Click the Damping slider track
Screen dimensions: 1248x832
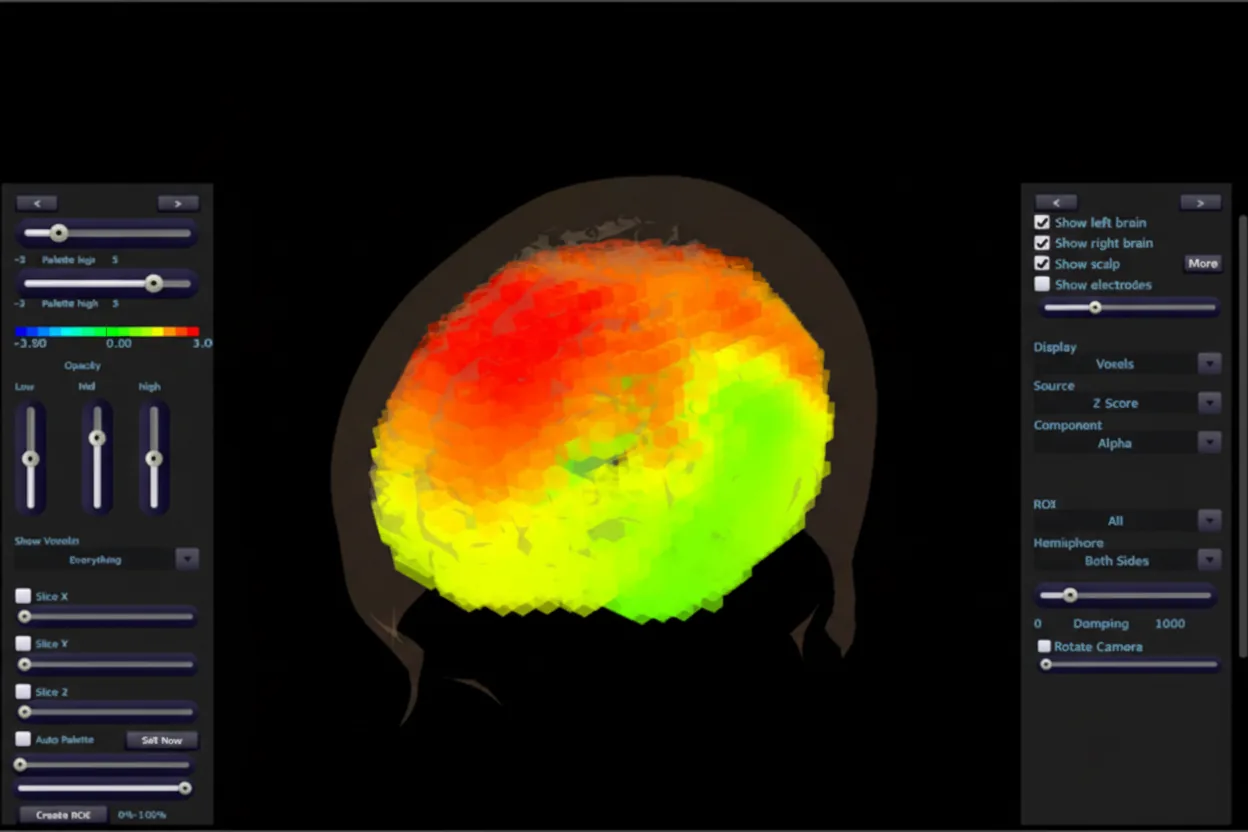point(1126,595)
